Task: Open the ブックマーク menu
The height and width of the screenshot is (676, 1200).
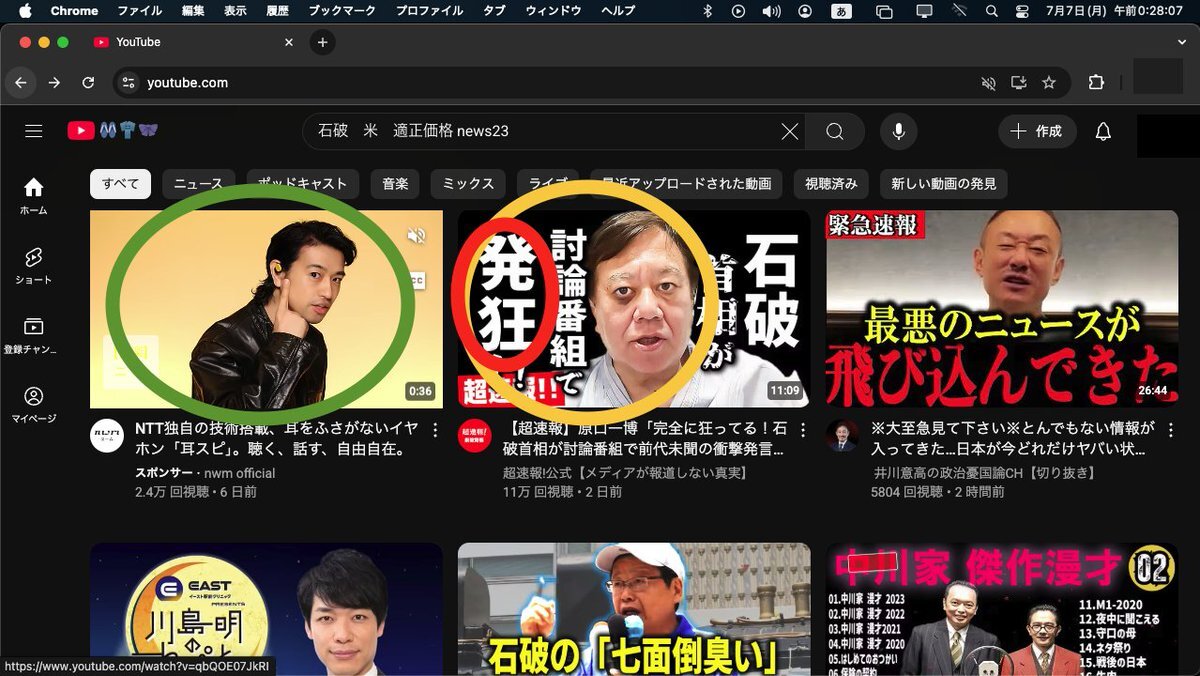Action: click(342, 11)
